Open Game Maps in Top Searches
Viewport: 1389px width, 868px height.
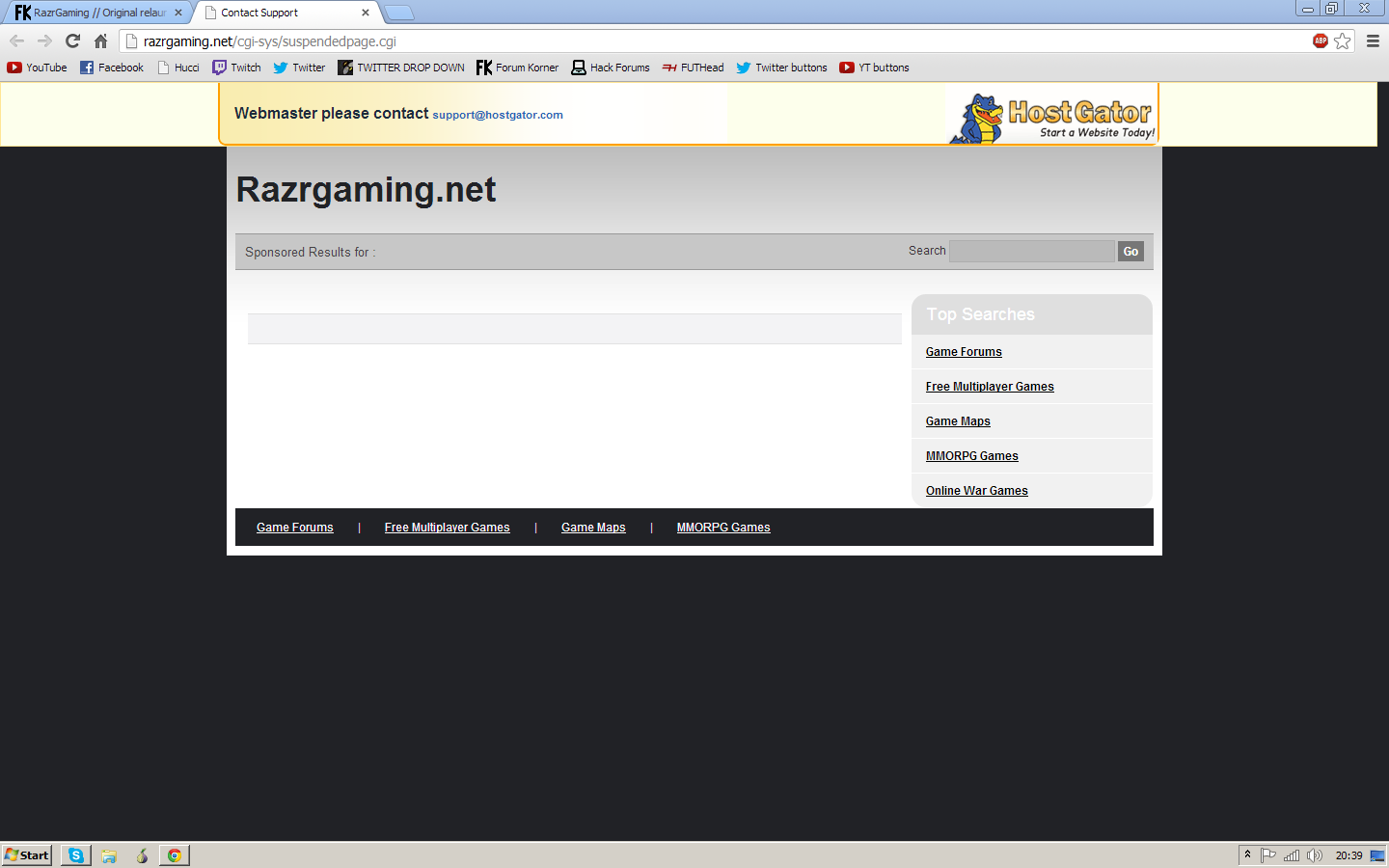click(x=958, y=421)
